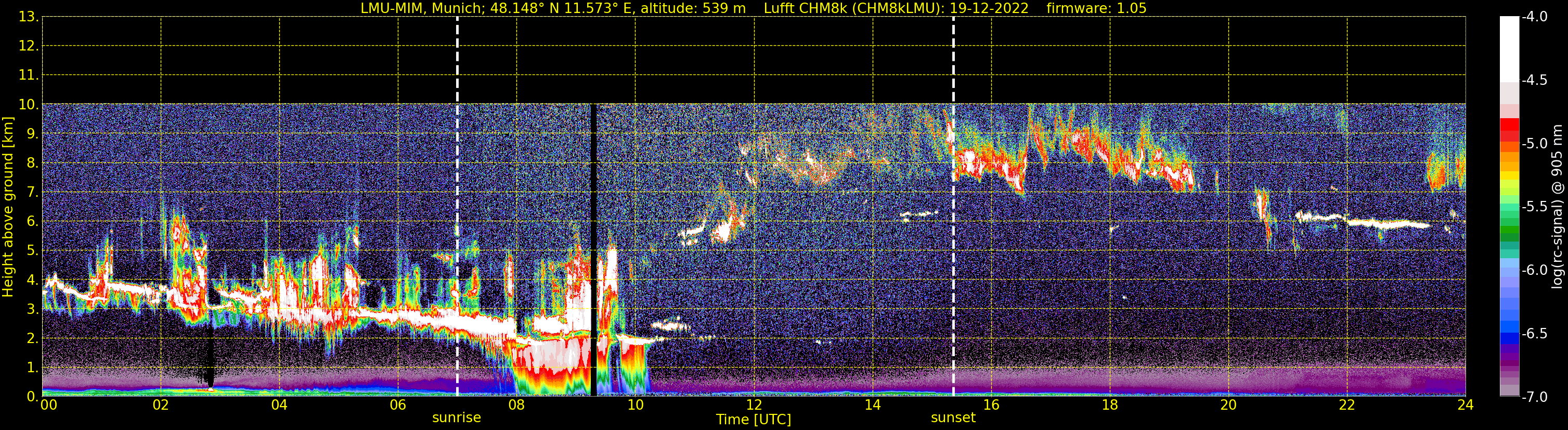Viewport: 1568px width, 430px height.
Task: Click the station title 'LMU-MIM, Munich' with coordinates
Action: coord(553,8)
